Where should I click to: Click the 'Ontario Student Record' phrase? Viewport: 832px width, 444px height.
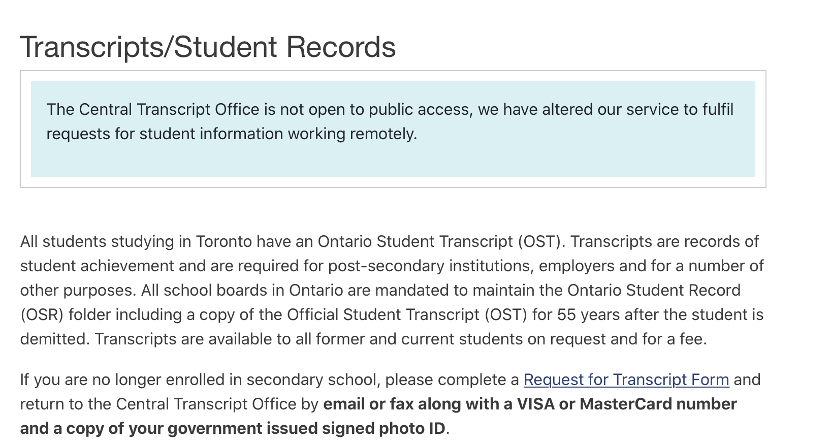[x=654, y=290]
